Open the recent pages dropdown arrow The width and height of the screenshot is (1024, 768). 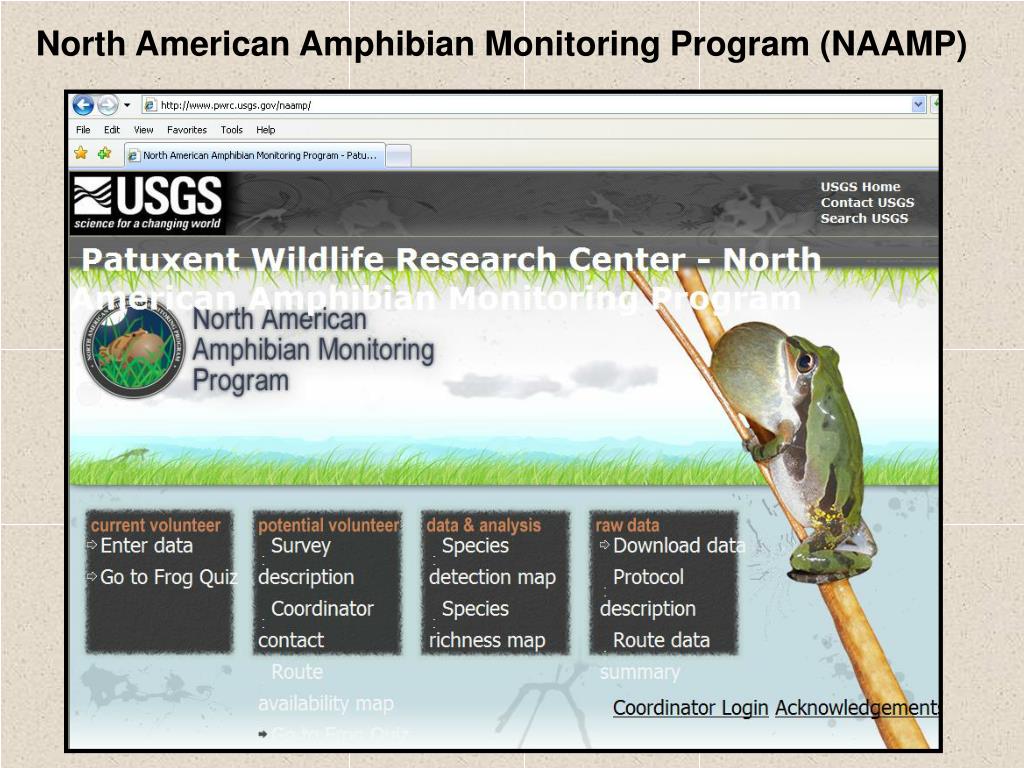[127, 105]
